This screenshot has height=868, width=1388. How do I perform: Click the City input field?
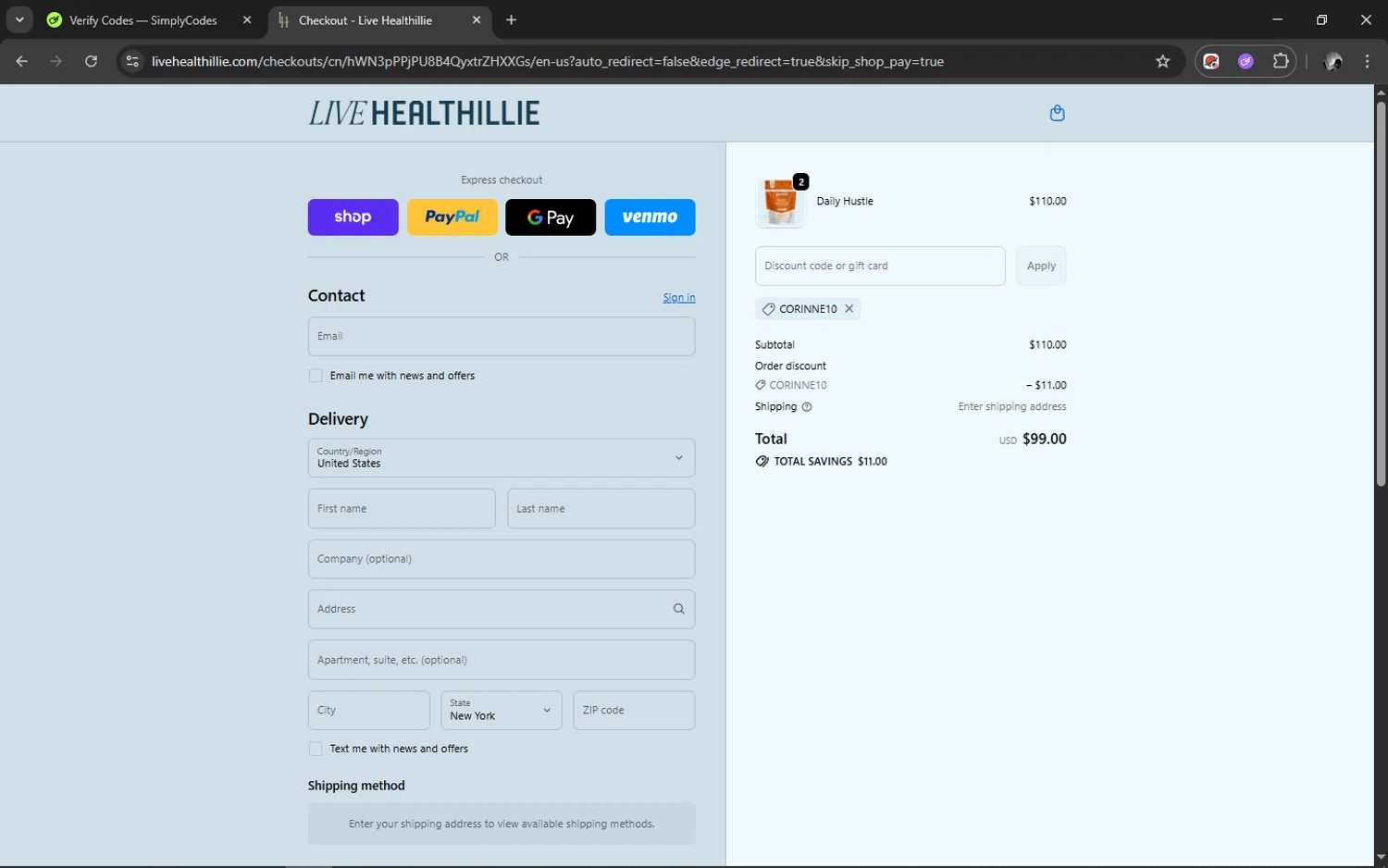click(x=368, y=711)
